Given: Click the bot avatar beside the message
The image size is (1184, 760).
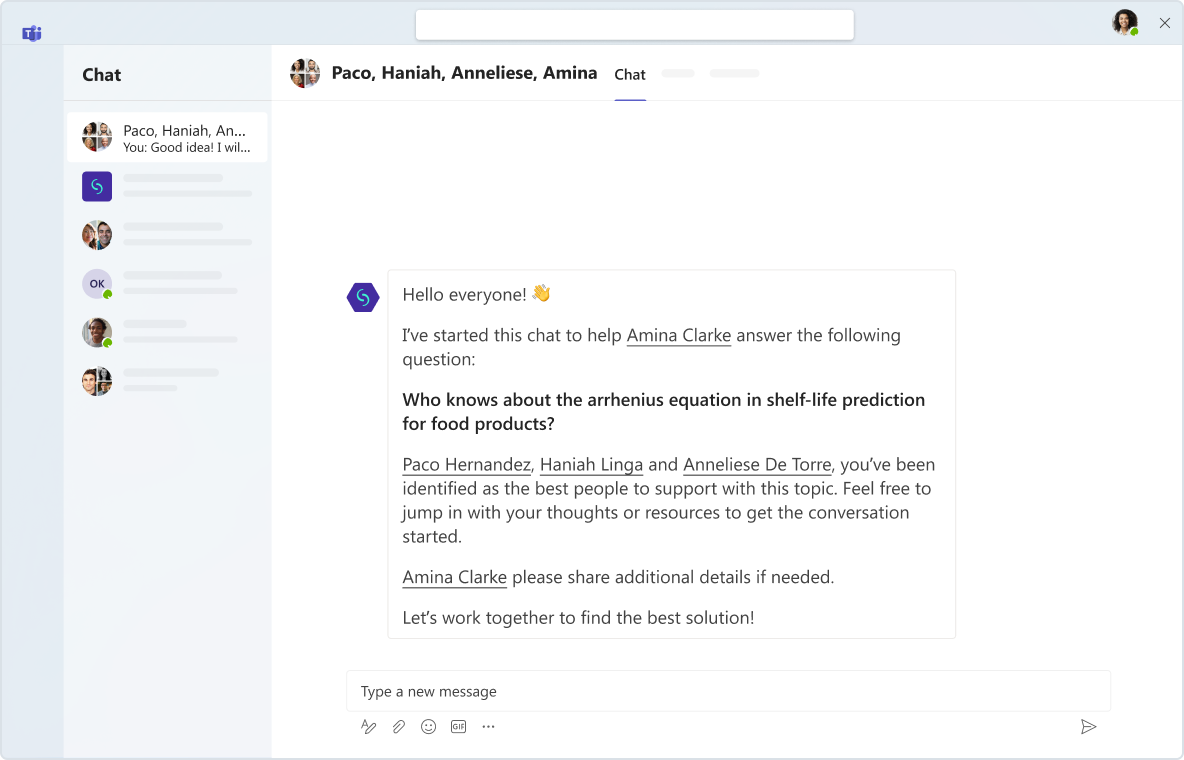Looking at the screenshot, I should click(x=363, y=297).
